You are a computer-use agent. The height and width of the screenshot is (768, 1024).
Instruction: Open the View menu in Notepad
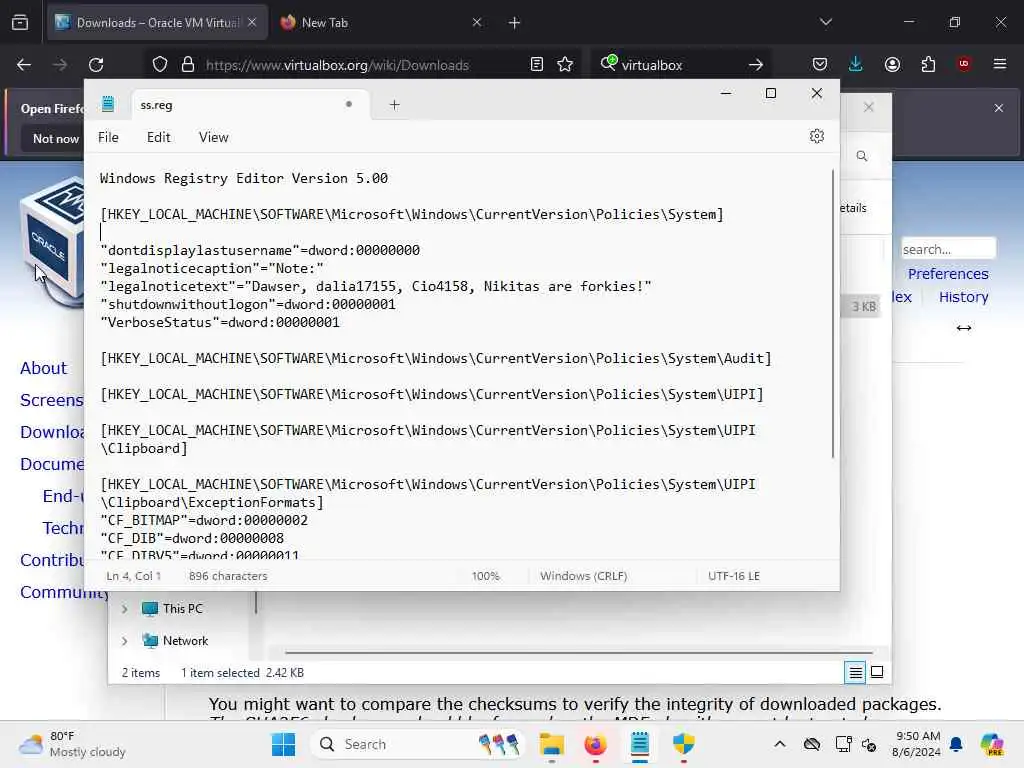coord(214,137)
